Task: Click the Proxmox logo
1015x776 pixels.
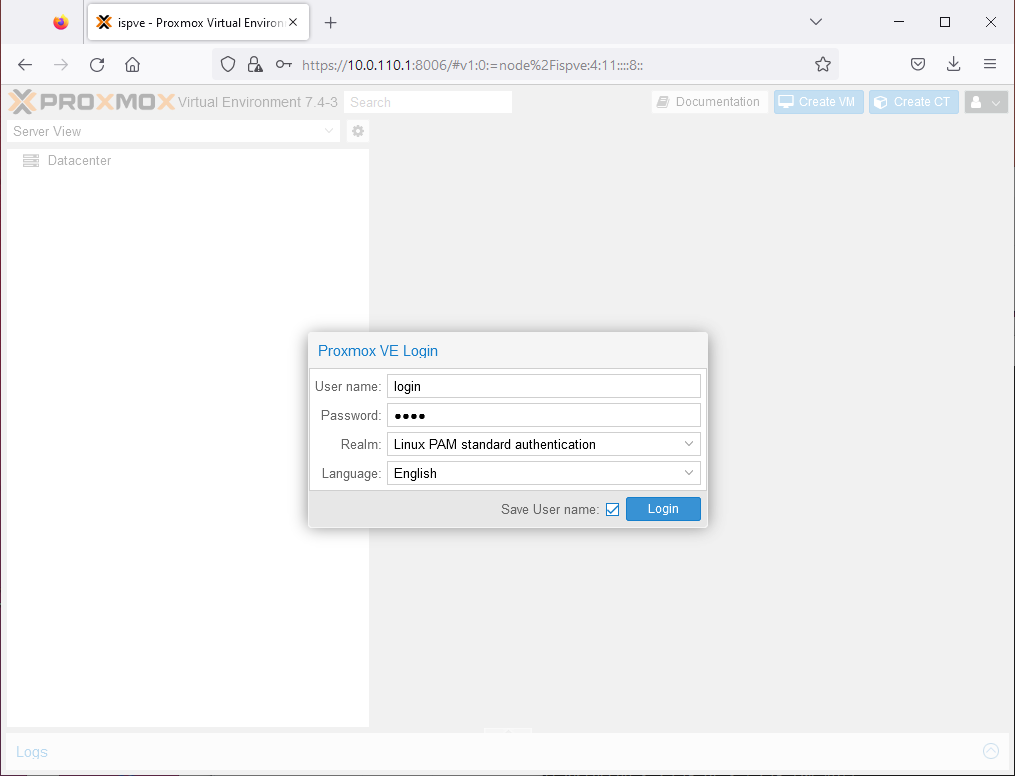Action: pos(91,102)
